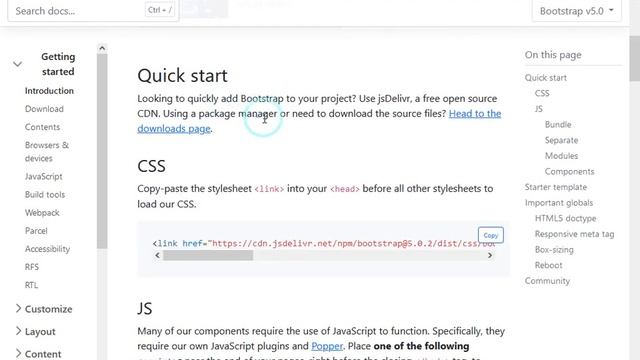Viewport: 640px width, 360px height.
Task: Jump to Responsive meta tag section
Action: pyautogui.click(x=574, y=234)
